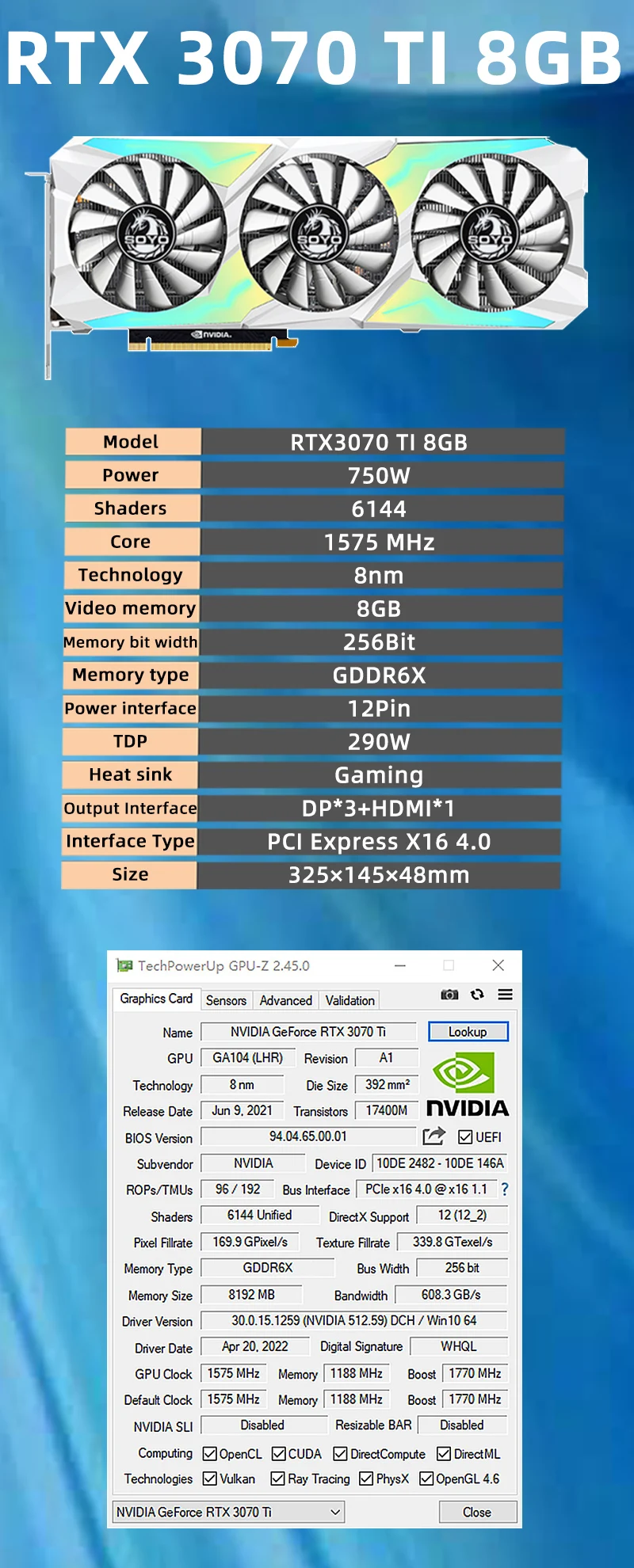Image resolution: width=634 pixels, height=1568 pixels.
Task: Open the Advanced tab
Action: click(285, 1000)
